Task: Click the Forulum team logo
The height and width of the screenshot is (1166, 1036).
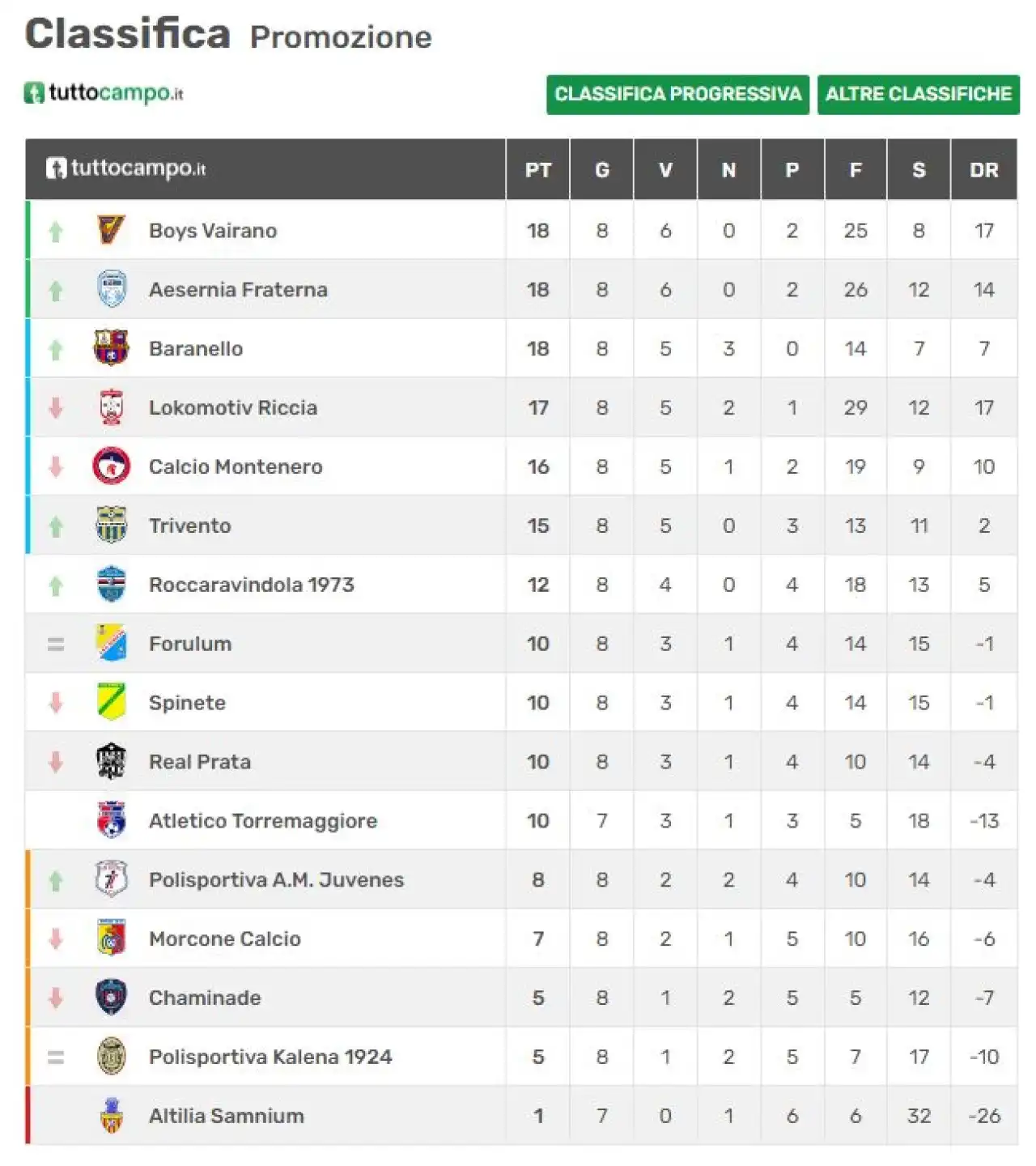Action: click(x=111, y=644)
